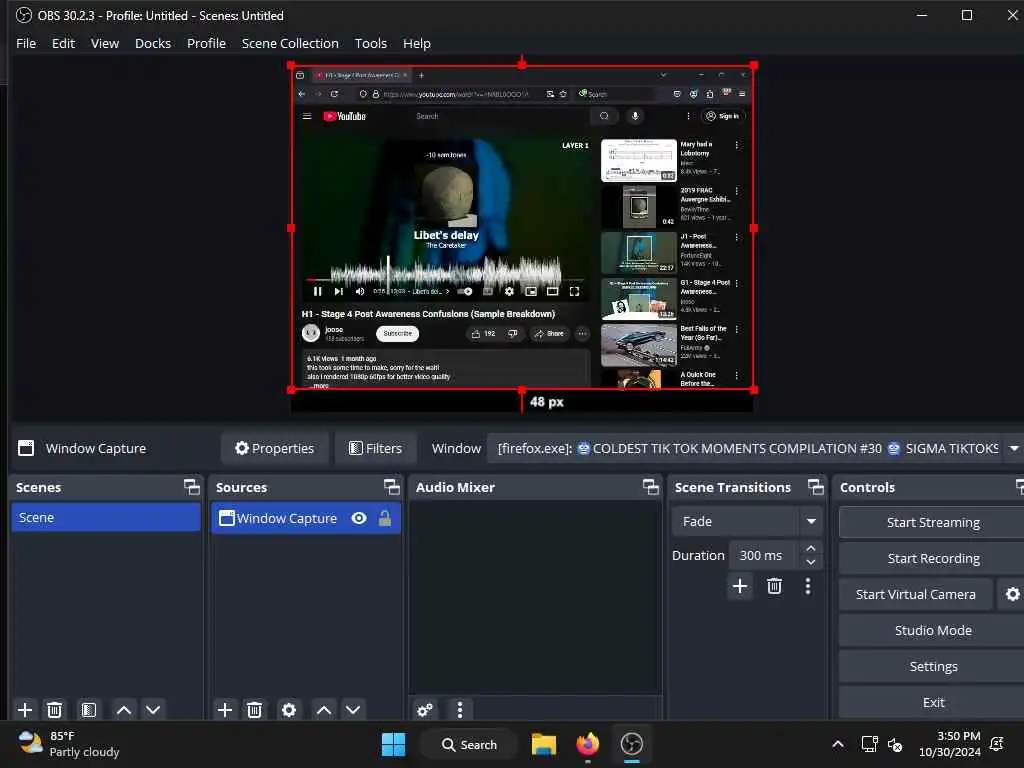
Task: Open Audio Mixer options three-dot menu
Action: point(460,709)
